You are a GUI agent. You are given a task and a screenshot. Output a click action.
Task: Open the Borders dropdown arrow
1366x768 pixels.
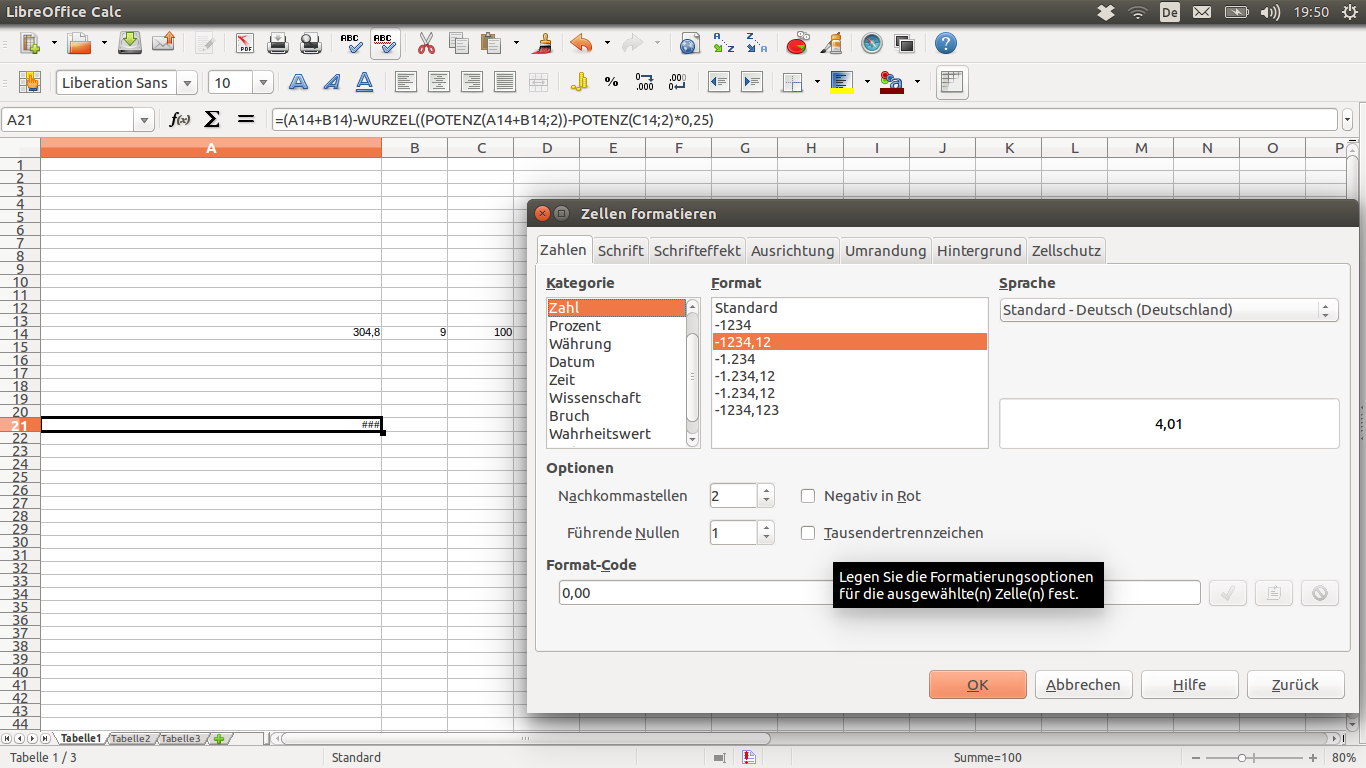coord(817,83)
